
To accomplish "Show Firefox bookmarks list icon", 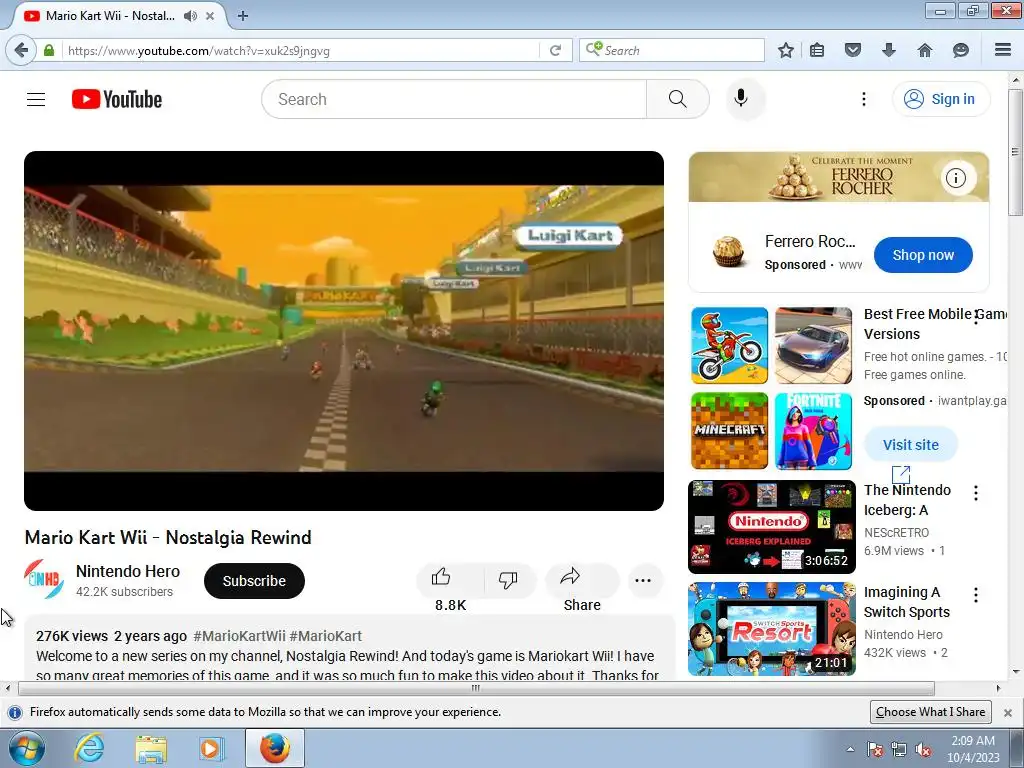I will tap(817, 50).
